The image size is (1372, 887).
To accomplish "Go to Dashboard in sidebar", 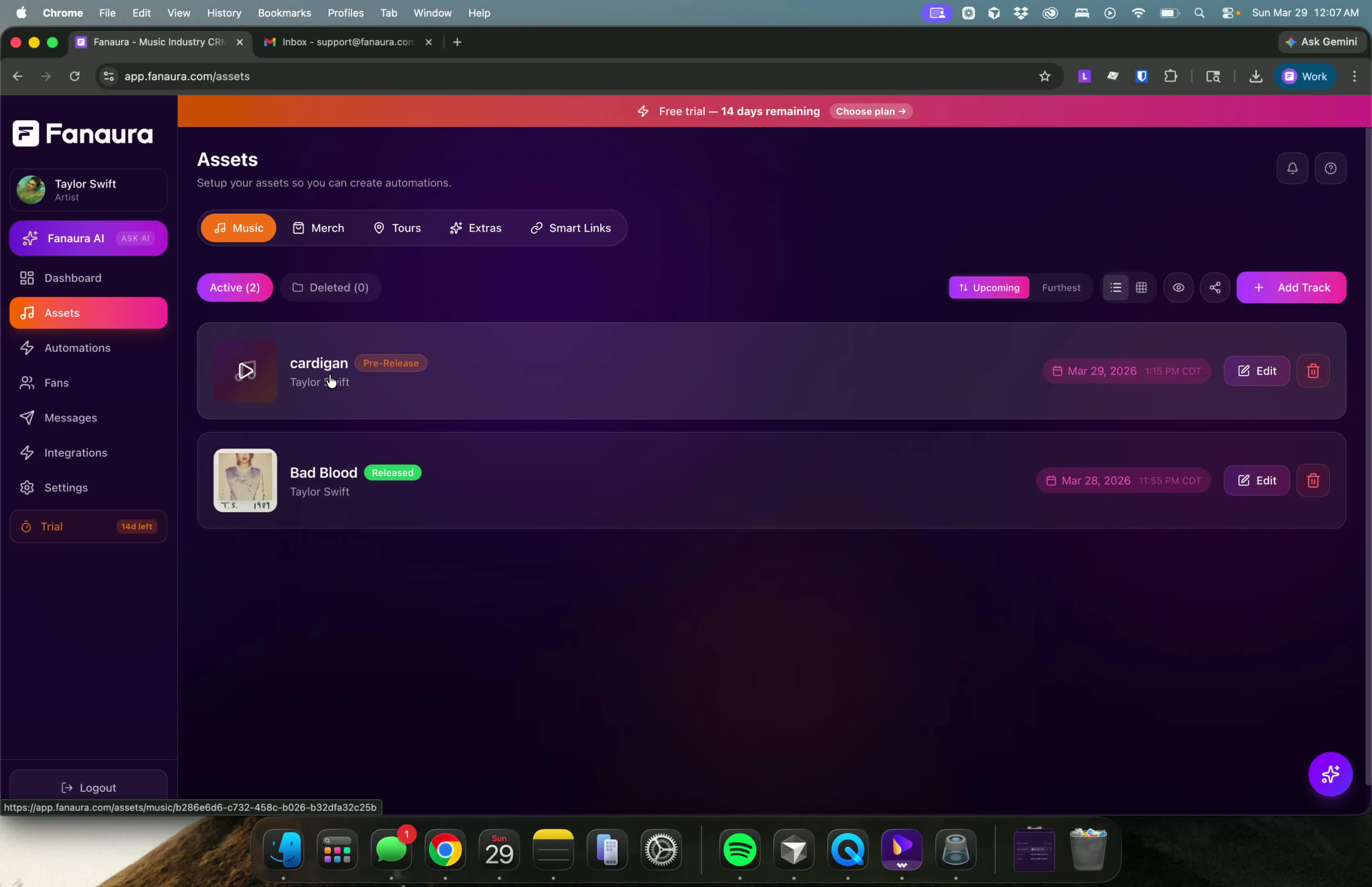I will click(x=88, y=278).
